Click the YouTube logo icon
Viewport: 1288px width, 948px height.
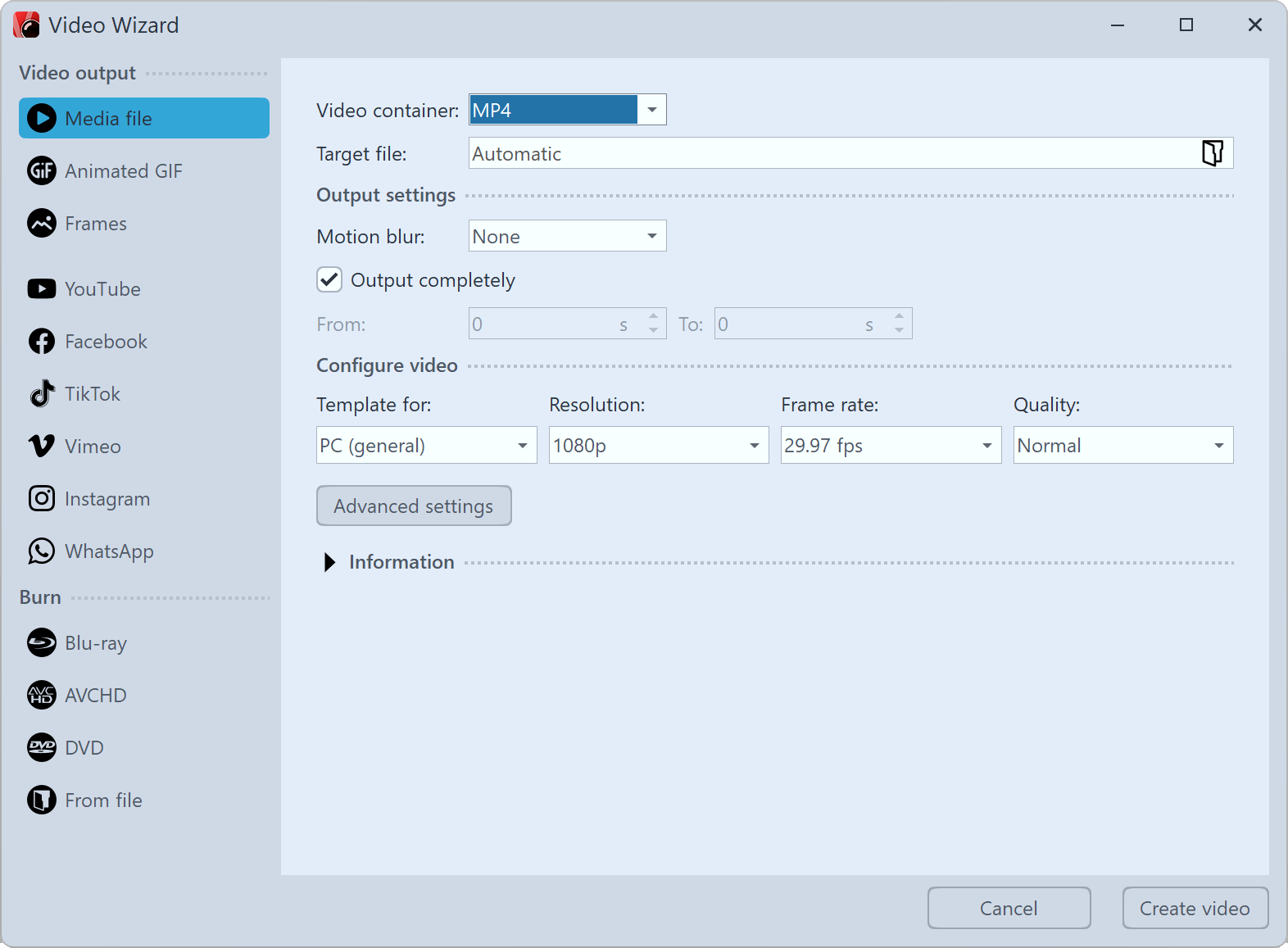click(42, 288)
